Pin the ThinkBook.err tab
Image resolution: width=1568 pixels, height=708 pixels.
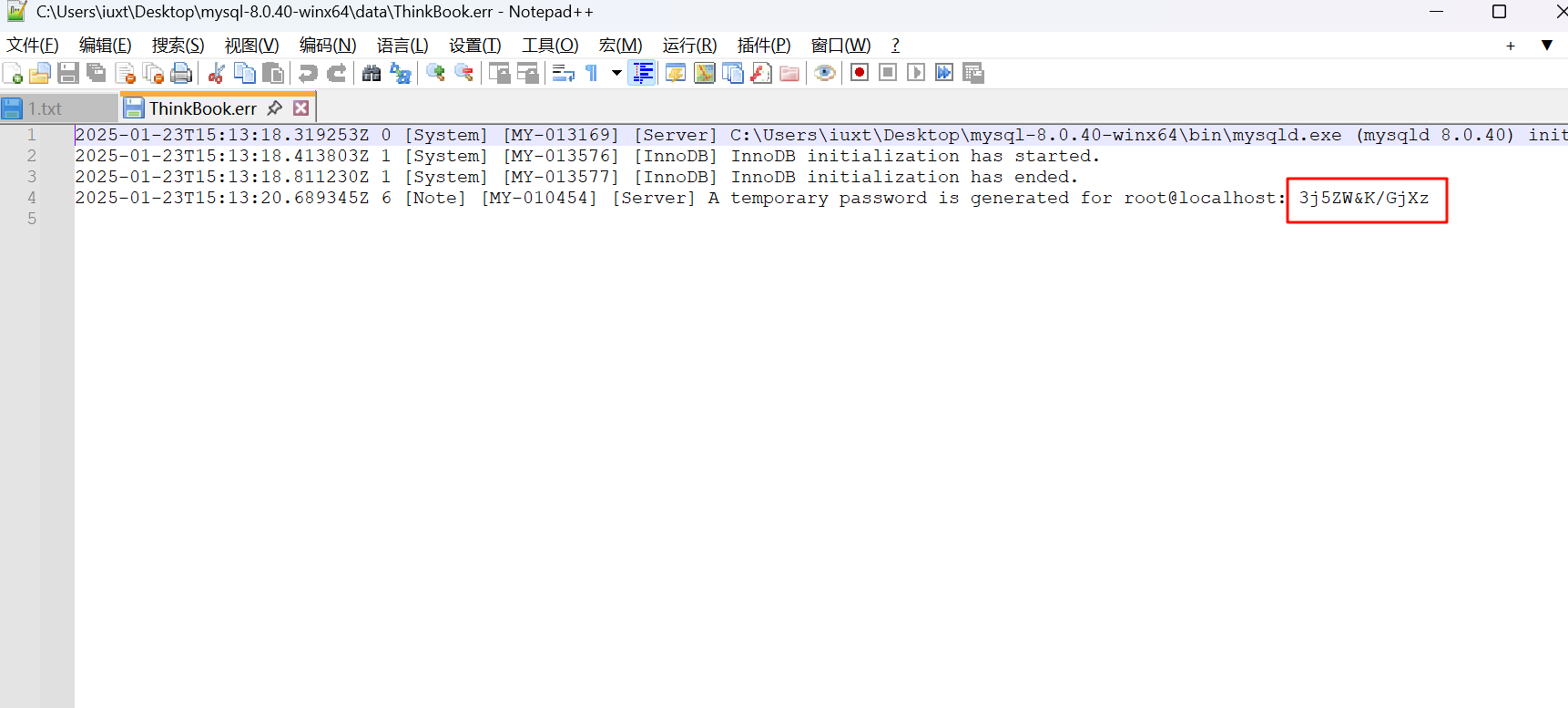pyautogui.click(x=274, y=108)
